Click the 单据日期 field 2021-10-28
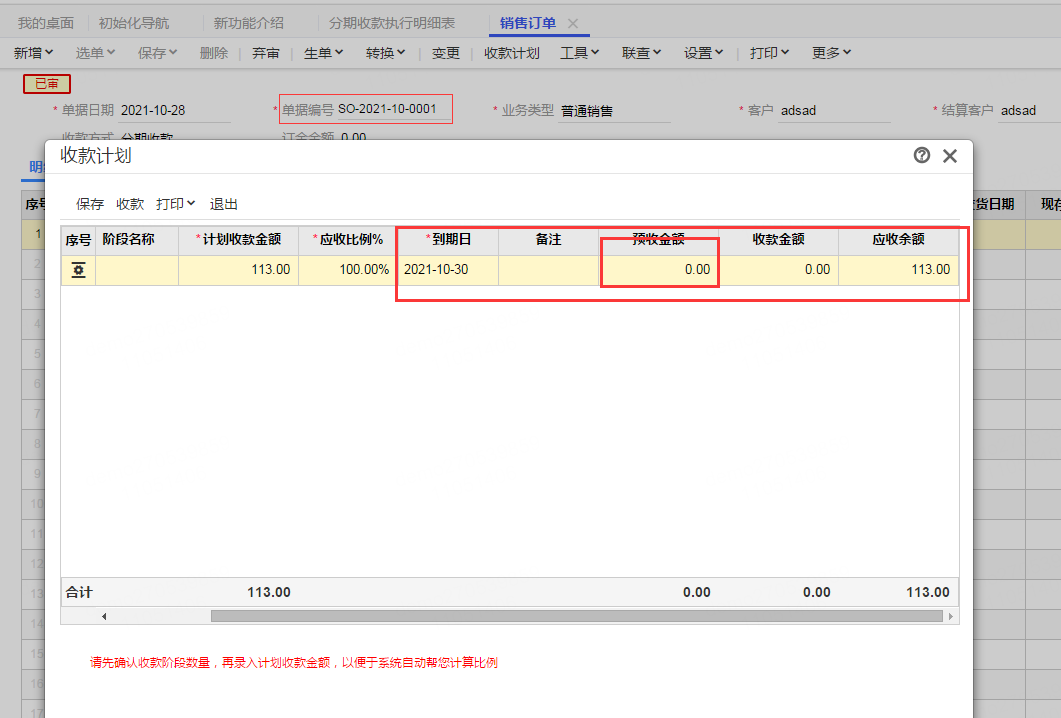Viewport: 1061px width, 718px height. point(175,110)
